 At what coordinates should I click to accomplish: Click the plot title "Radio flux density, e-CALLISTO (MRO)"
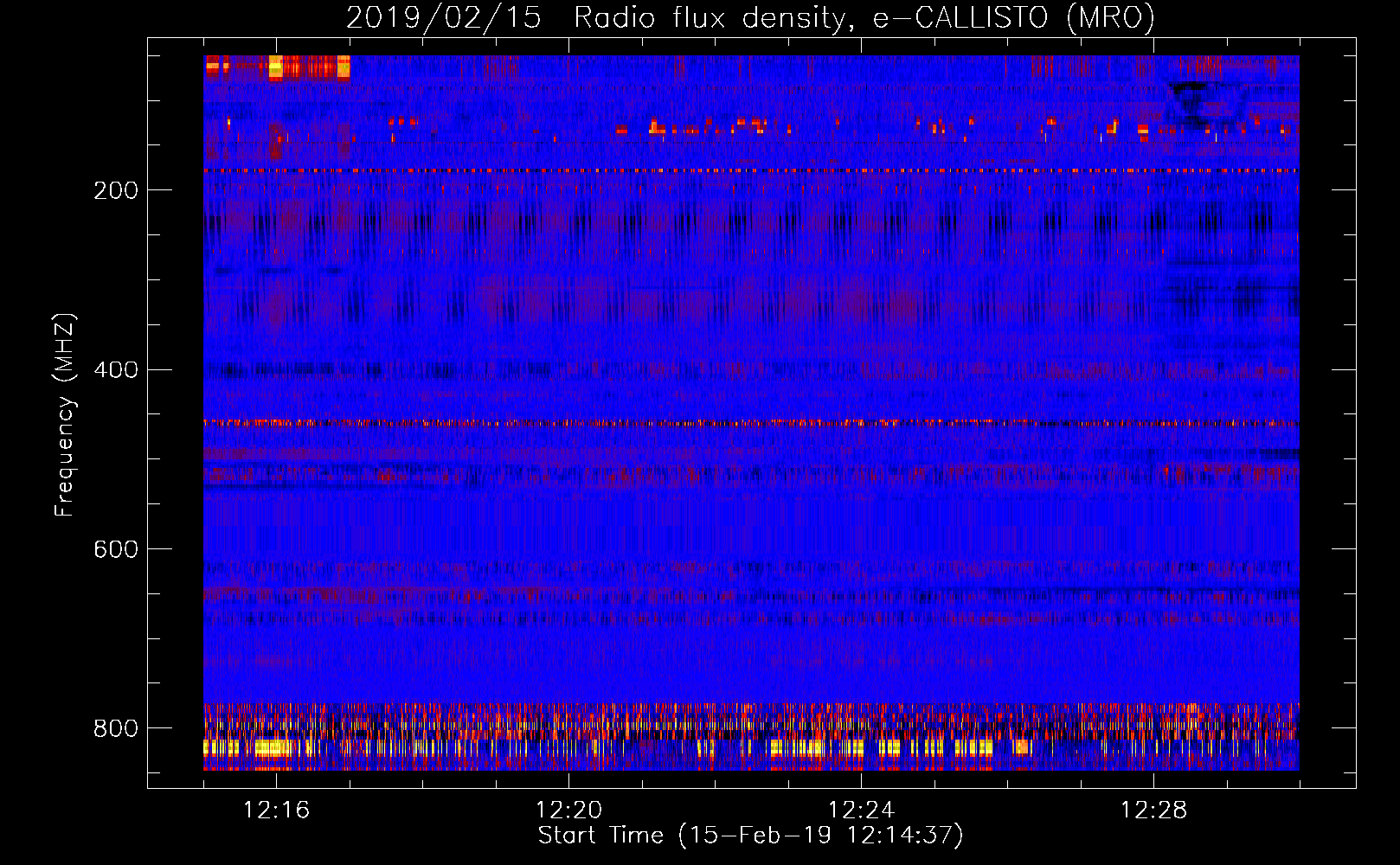pyautogui.click(x=864, y=18)
